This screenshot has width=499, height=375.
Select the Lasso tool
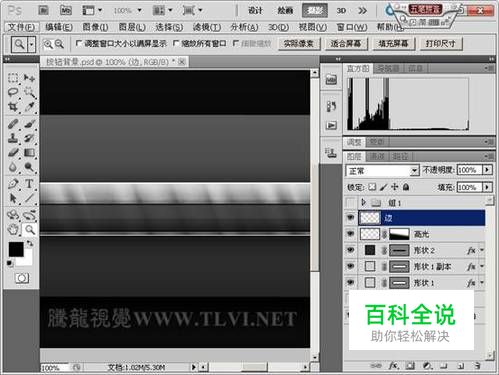click(13, 92)
